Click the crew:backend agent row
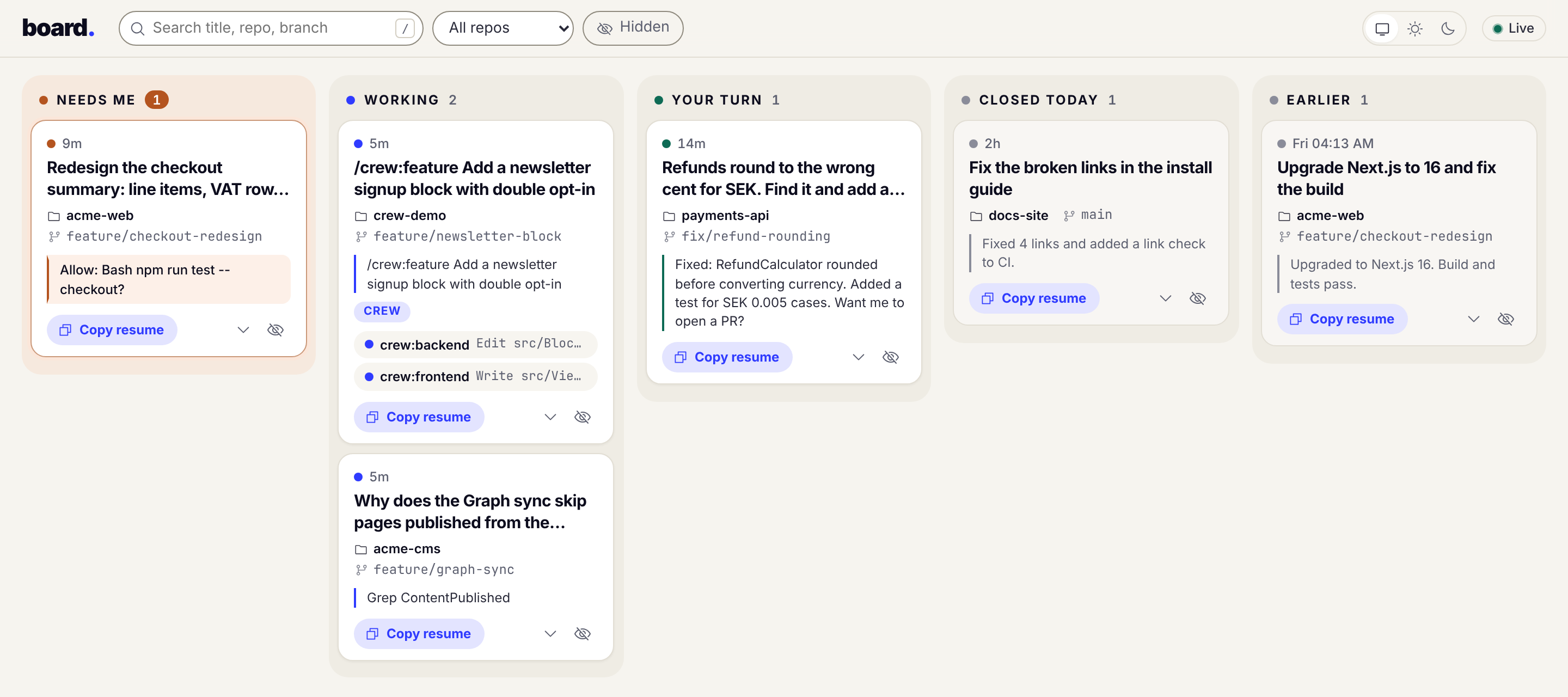The height and width of the screenshot is (697, 1568). coord(475,345)
